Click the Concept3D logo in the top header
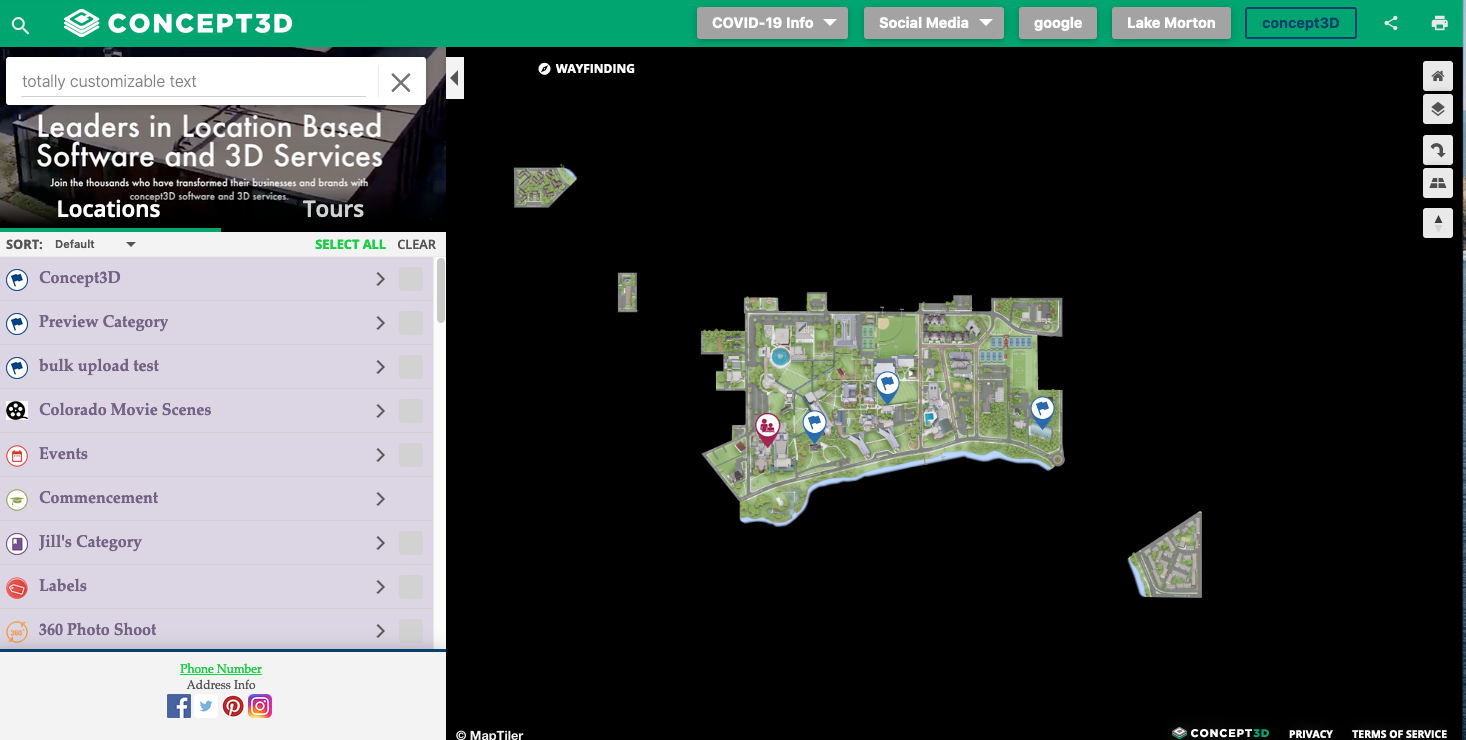This screenshot has height=740, width=1466. coord(178,23)
